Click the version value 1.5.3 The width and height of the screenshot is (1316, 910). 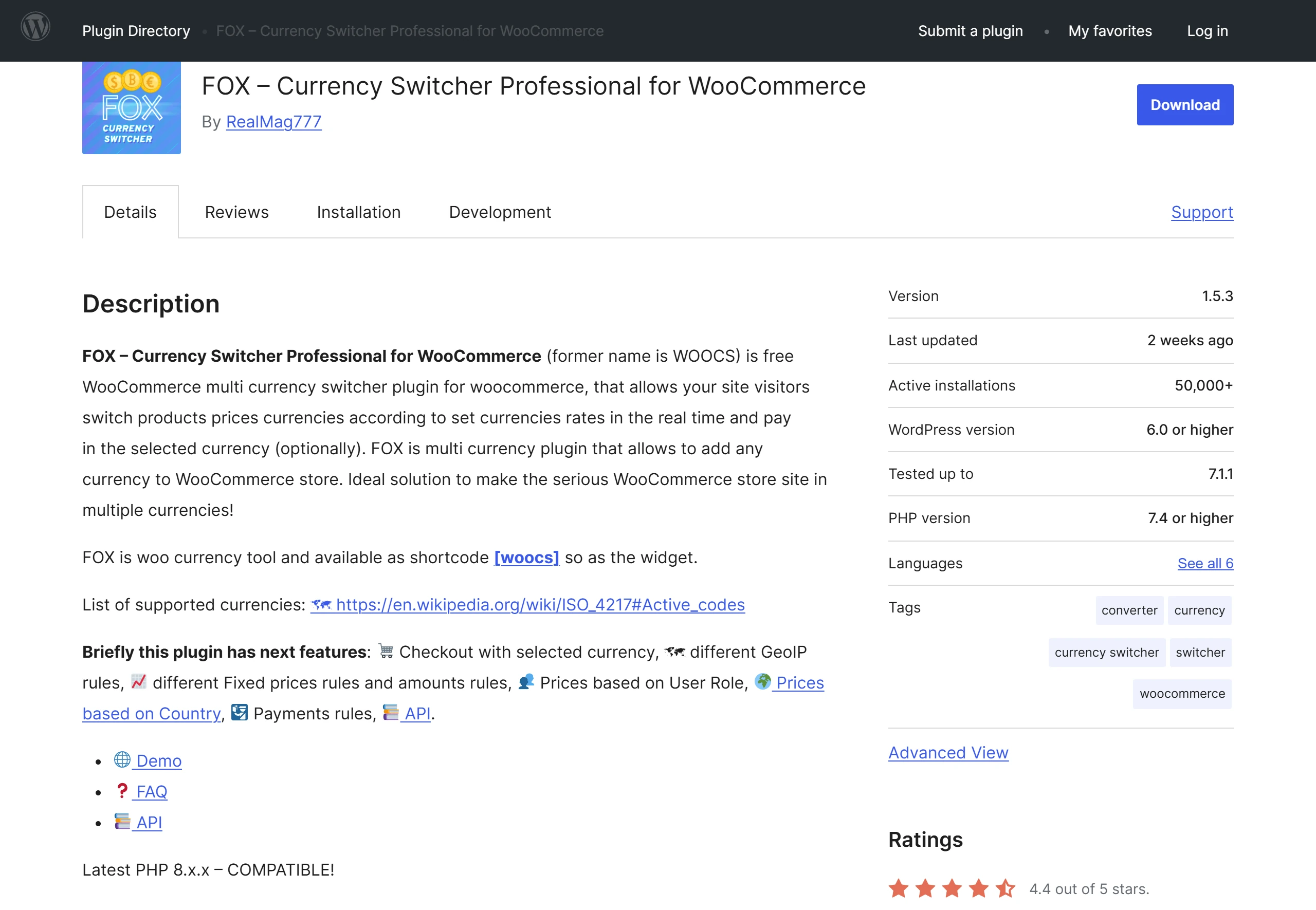1217,296
